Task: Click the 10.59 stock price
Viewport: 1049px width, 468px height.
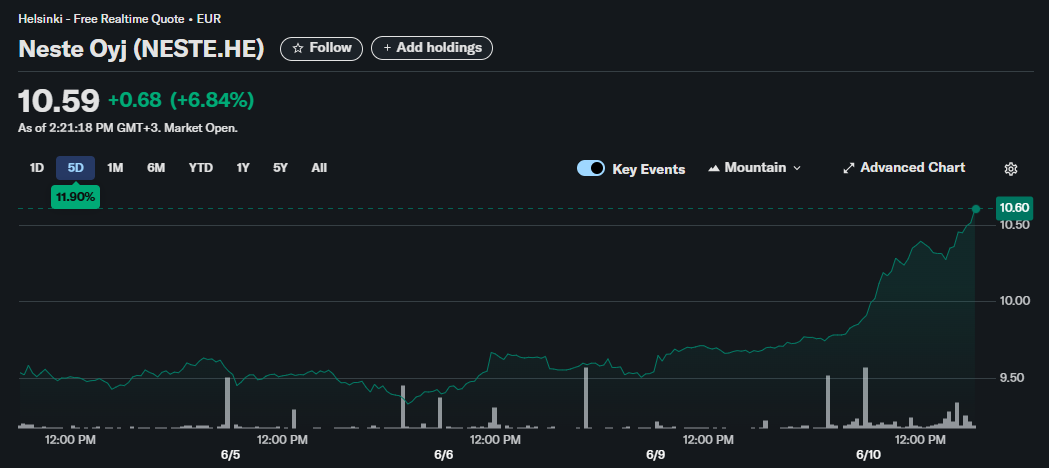Action: click(59, 101)
